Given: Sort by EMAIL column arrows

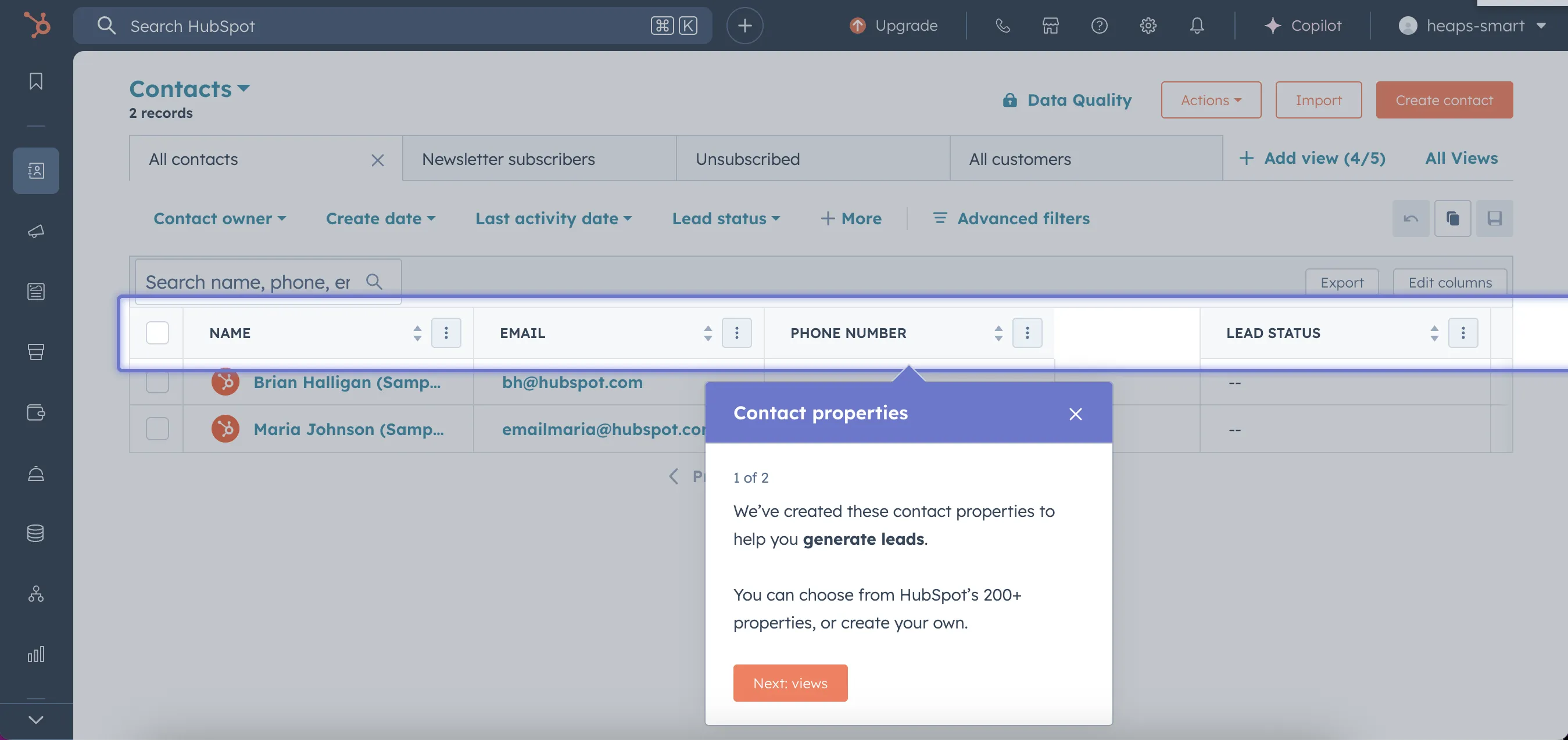Looking at the screenshot, I should click(707, 333).
